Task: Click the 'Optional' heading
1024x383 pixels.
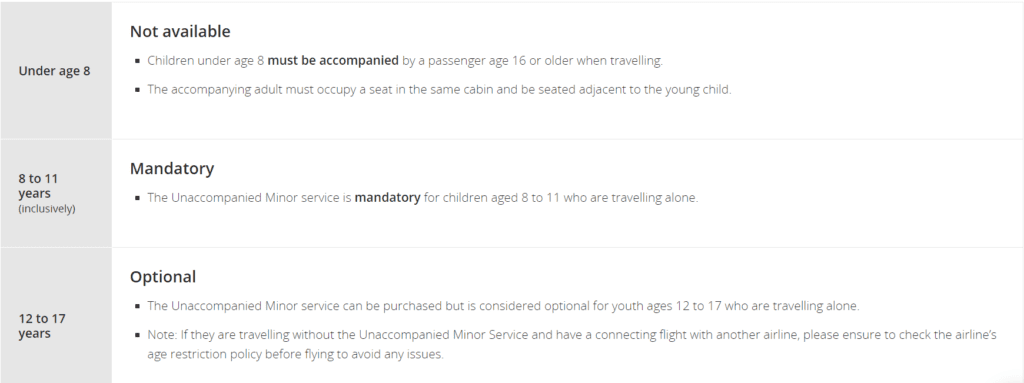Action: tap(163, 277)
